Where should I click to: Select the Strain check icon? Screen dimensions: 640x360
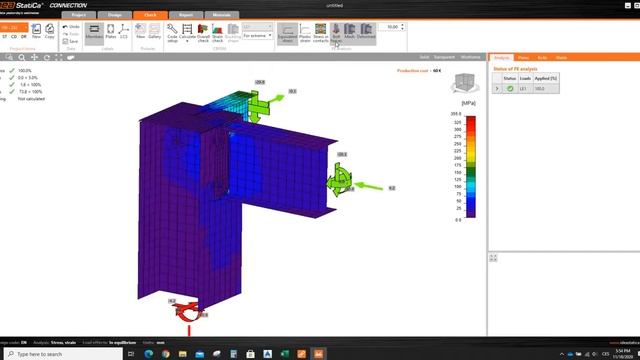click(218, 33)
